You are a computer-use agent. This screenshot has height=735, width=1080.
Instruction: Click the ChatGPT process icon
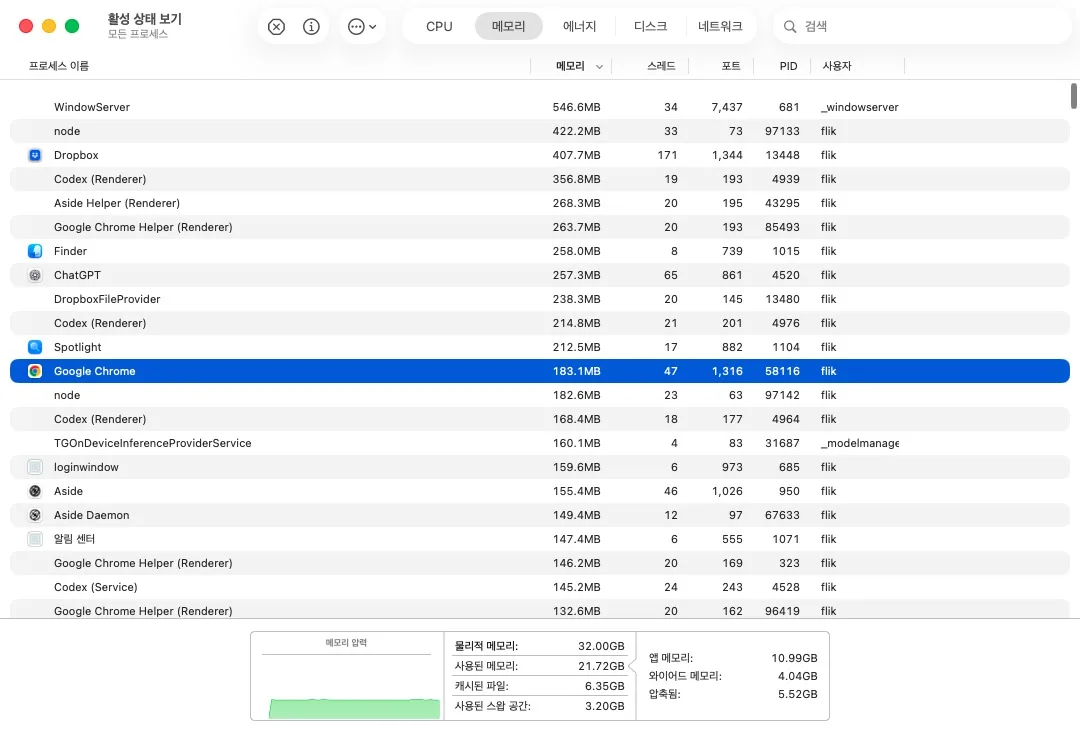[35, 275]
